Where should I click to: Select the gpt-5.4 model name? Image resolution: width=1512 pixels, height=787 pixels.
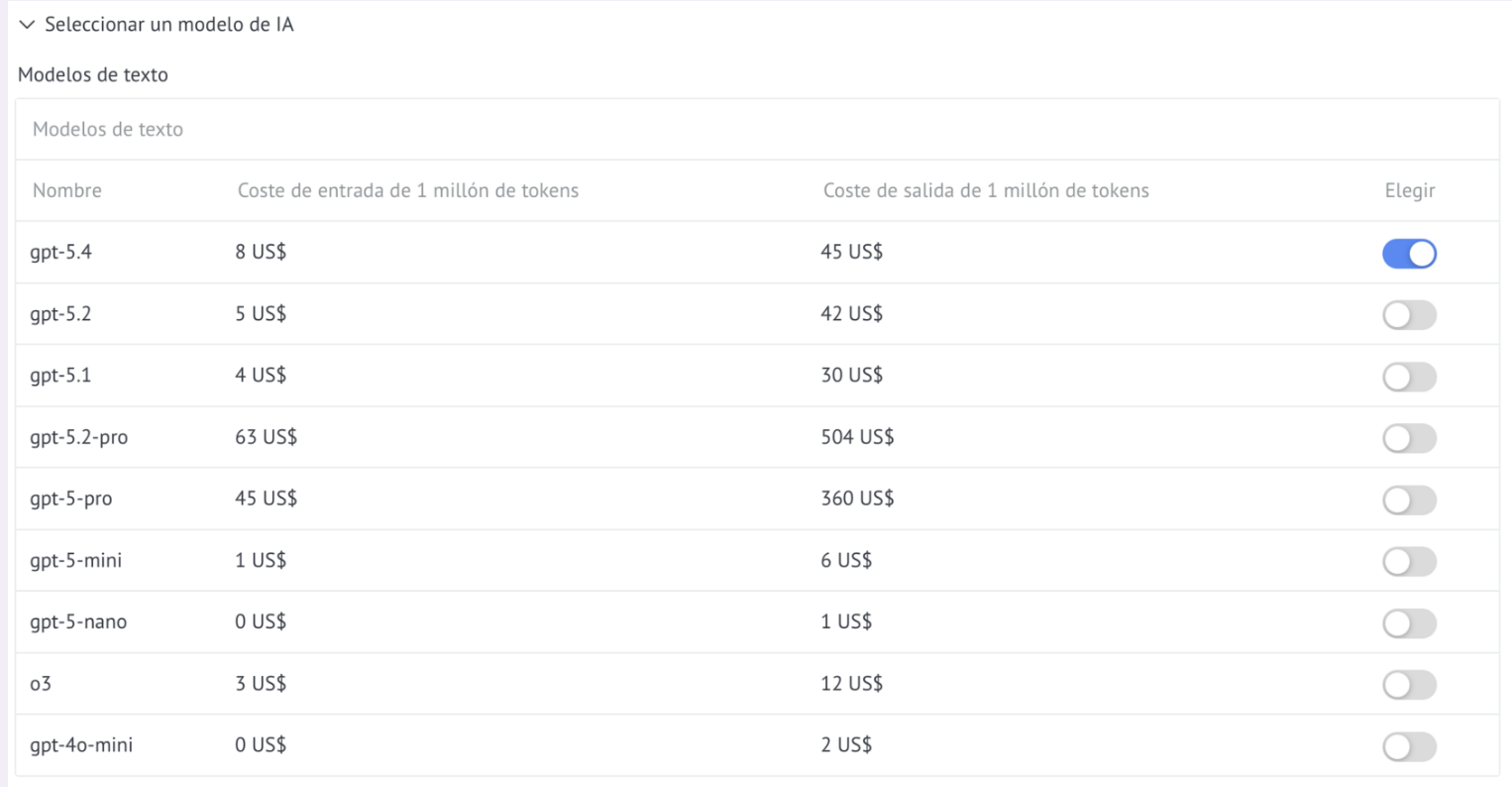[x=60, y=252]
